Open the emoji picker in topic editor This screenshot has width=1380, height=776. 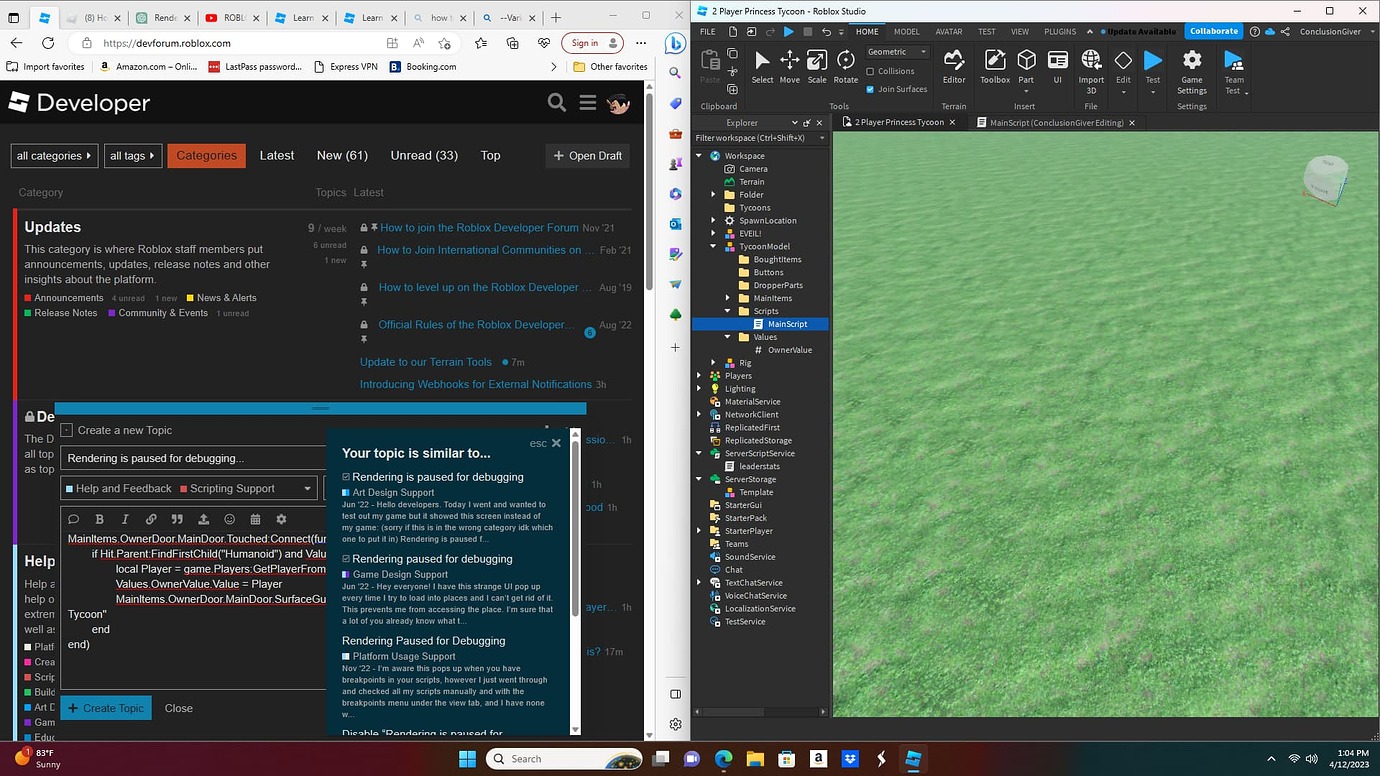coord(229,519)
